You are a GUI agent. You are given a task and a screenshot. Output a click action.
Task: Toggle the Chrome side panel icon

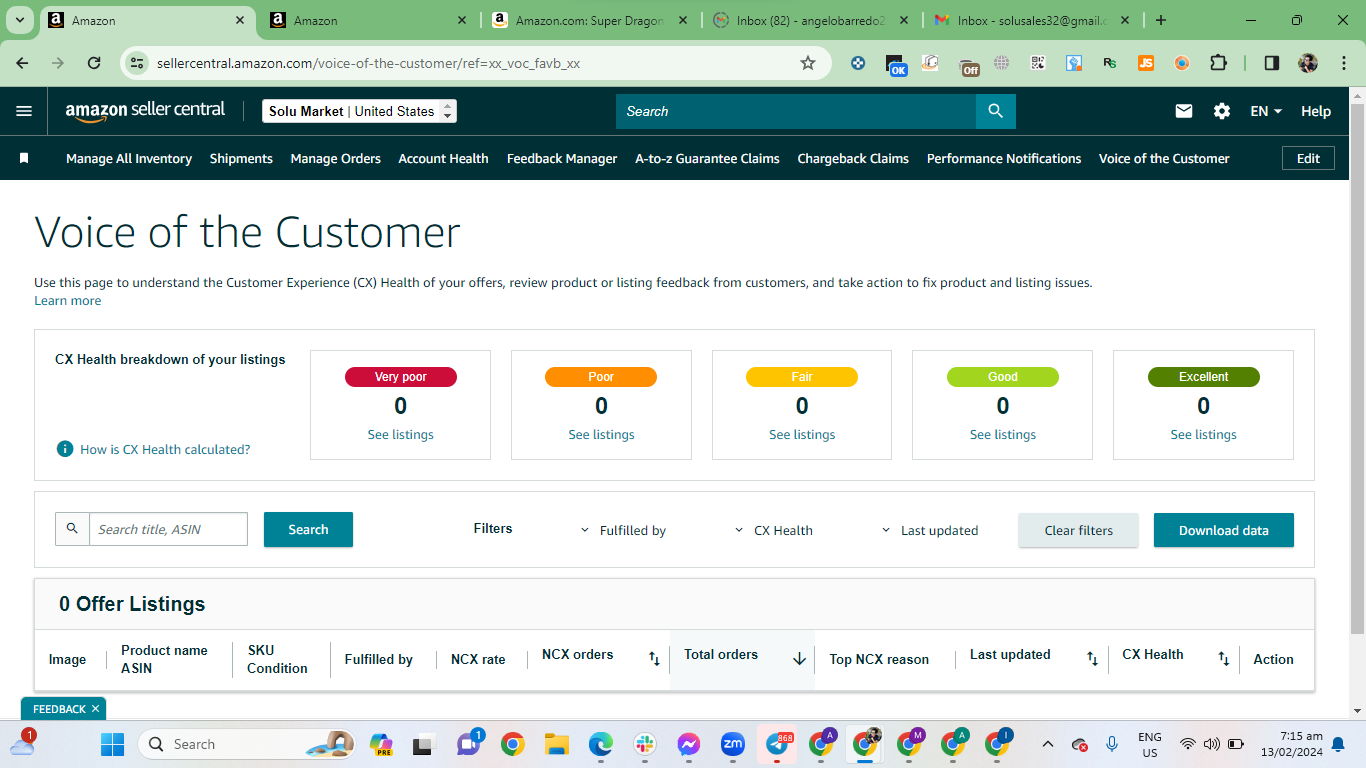pyautogui.click(x=1272, y=63)
